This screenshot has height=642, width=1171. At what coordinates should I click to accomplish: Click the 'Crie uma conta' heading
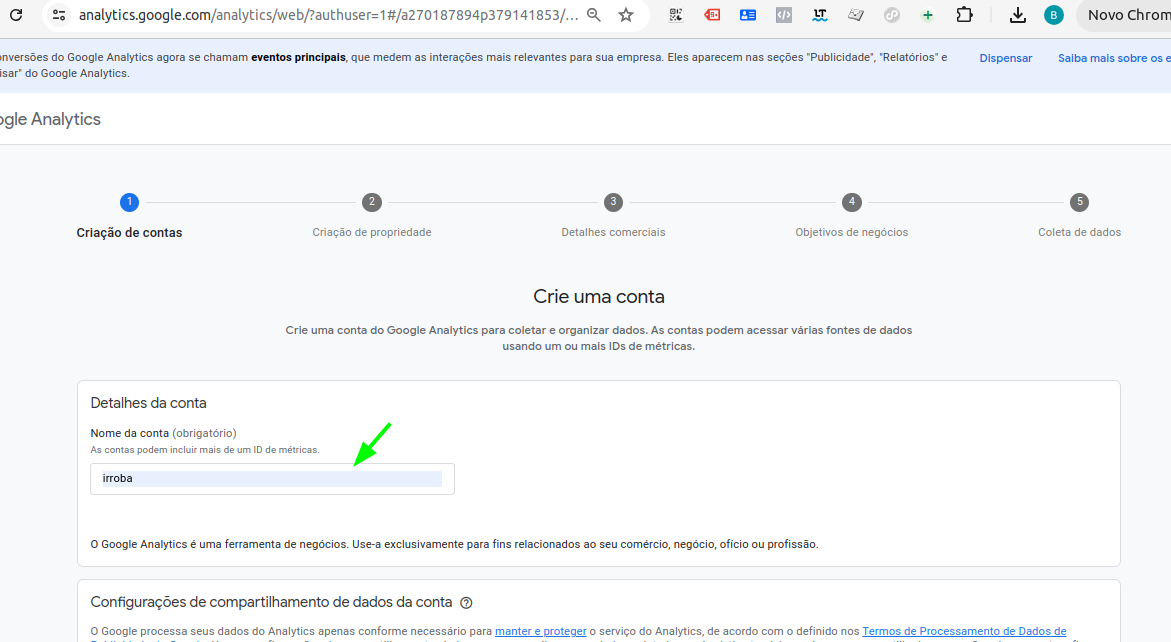[599, 296]
